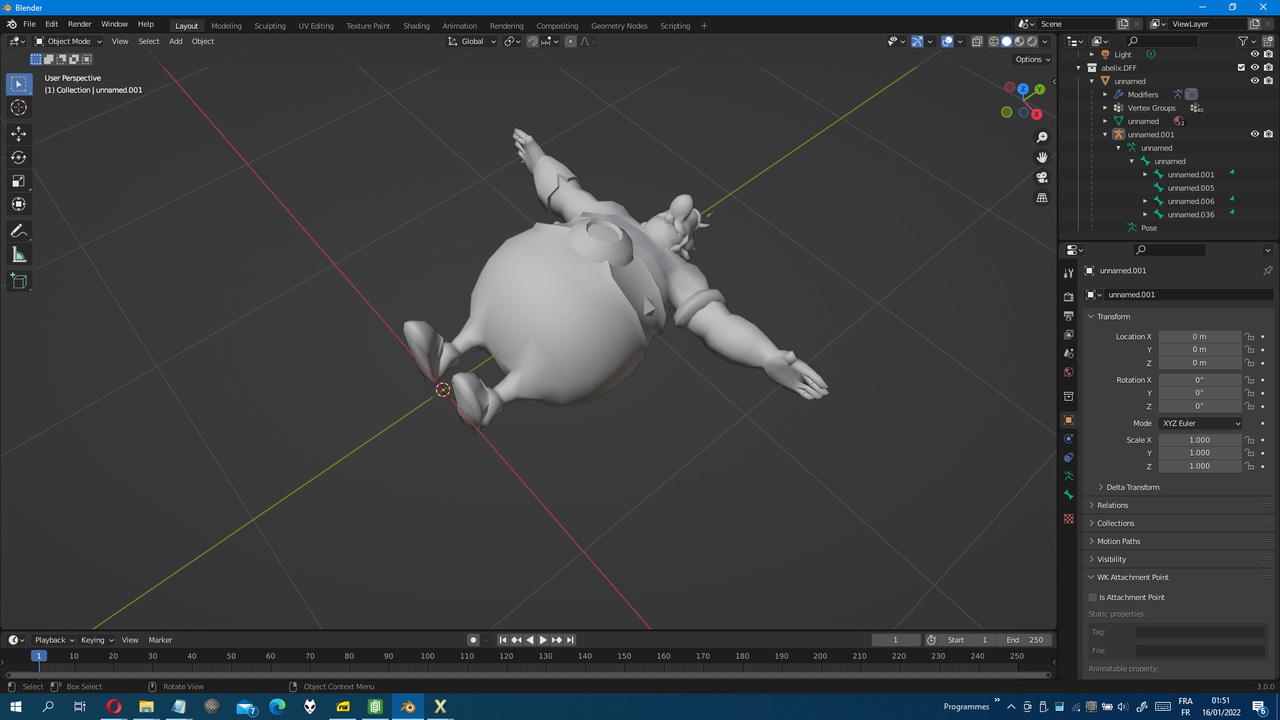Open the Bone properties tab
Screen dimensions: 1280x720
(x=1068, y=495)
